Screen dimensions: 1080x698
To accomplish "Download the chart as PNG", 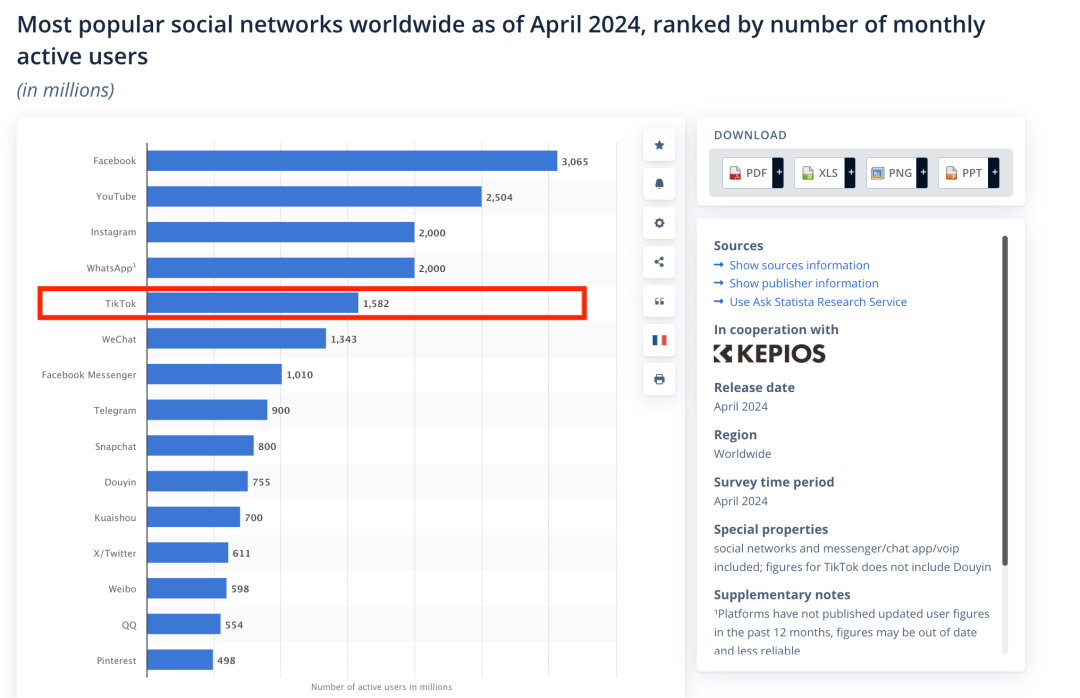I will click(891, 173).
